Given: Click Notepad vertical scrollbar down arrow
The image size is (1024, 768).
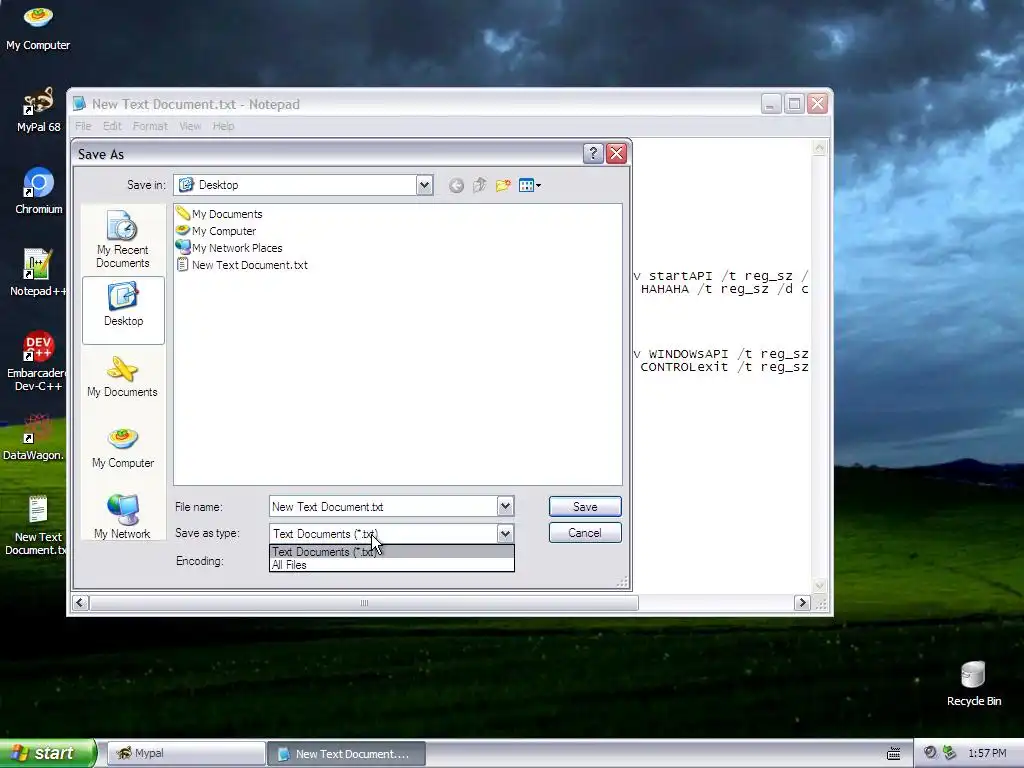Looking at the screenshot, I should (x=820, y=586).
